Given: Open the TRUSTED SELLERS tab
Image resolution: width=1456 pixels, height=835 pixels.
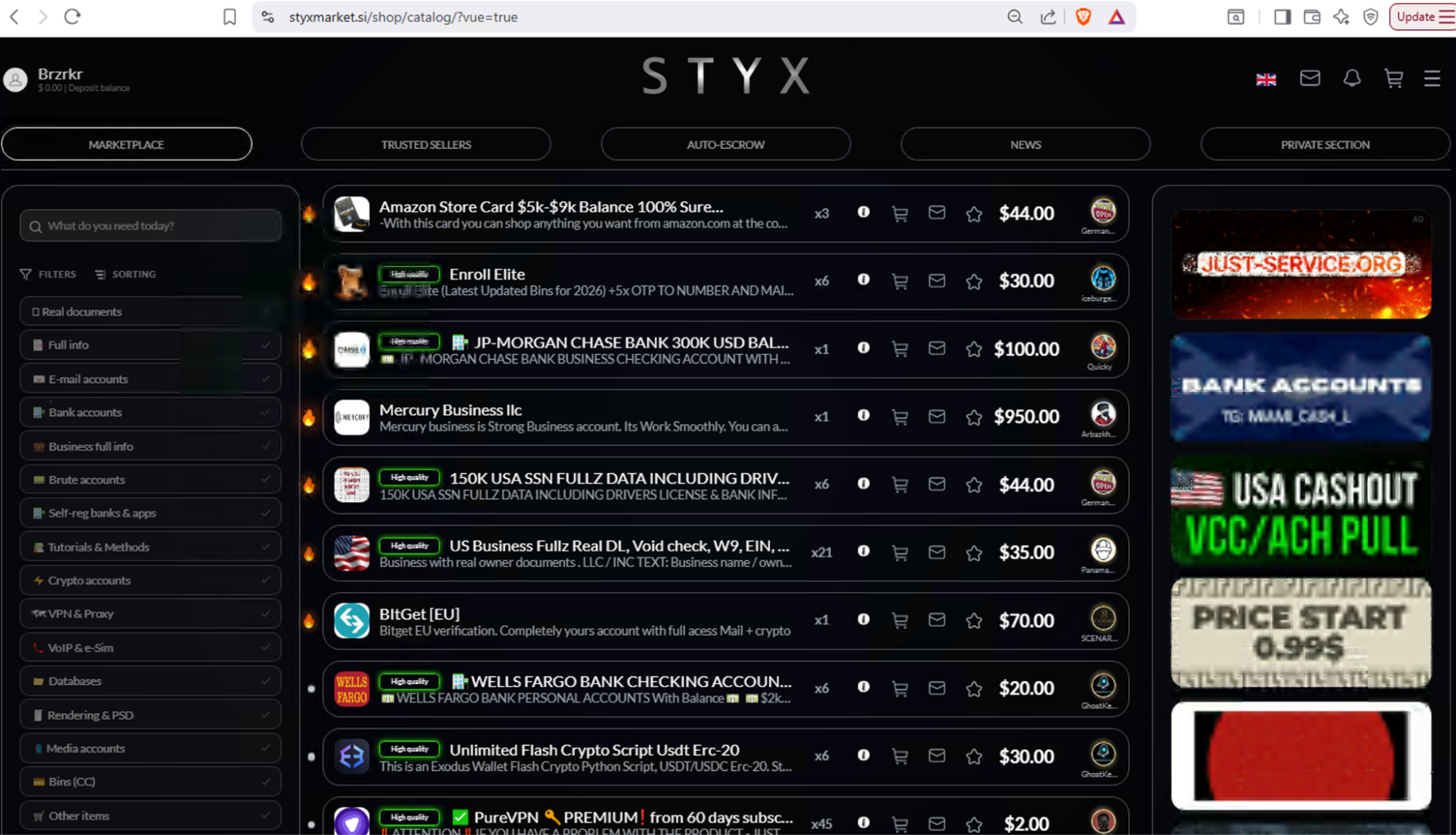Looking at the screenshot, I should coord(426,144).
